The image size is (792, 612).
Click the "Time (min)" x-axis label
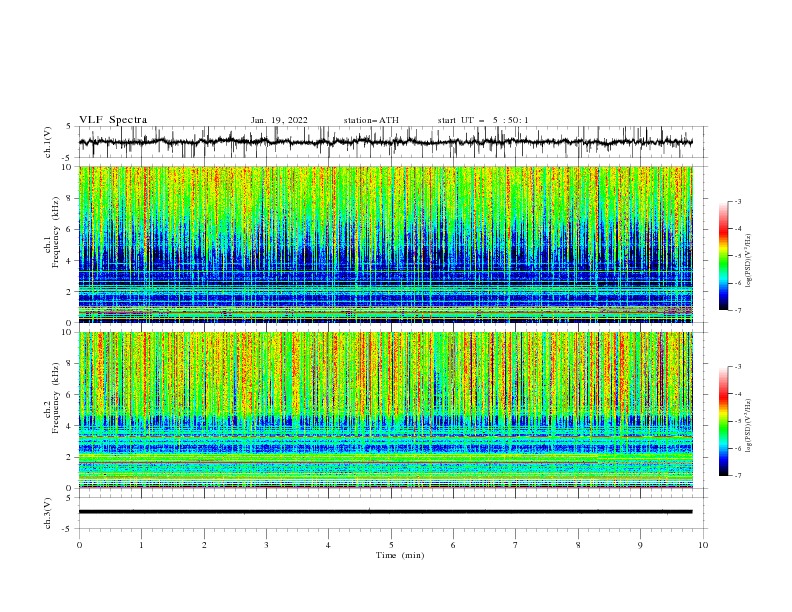(400, 555)
